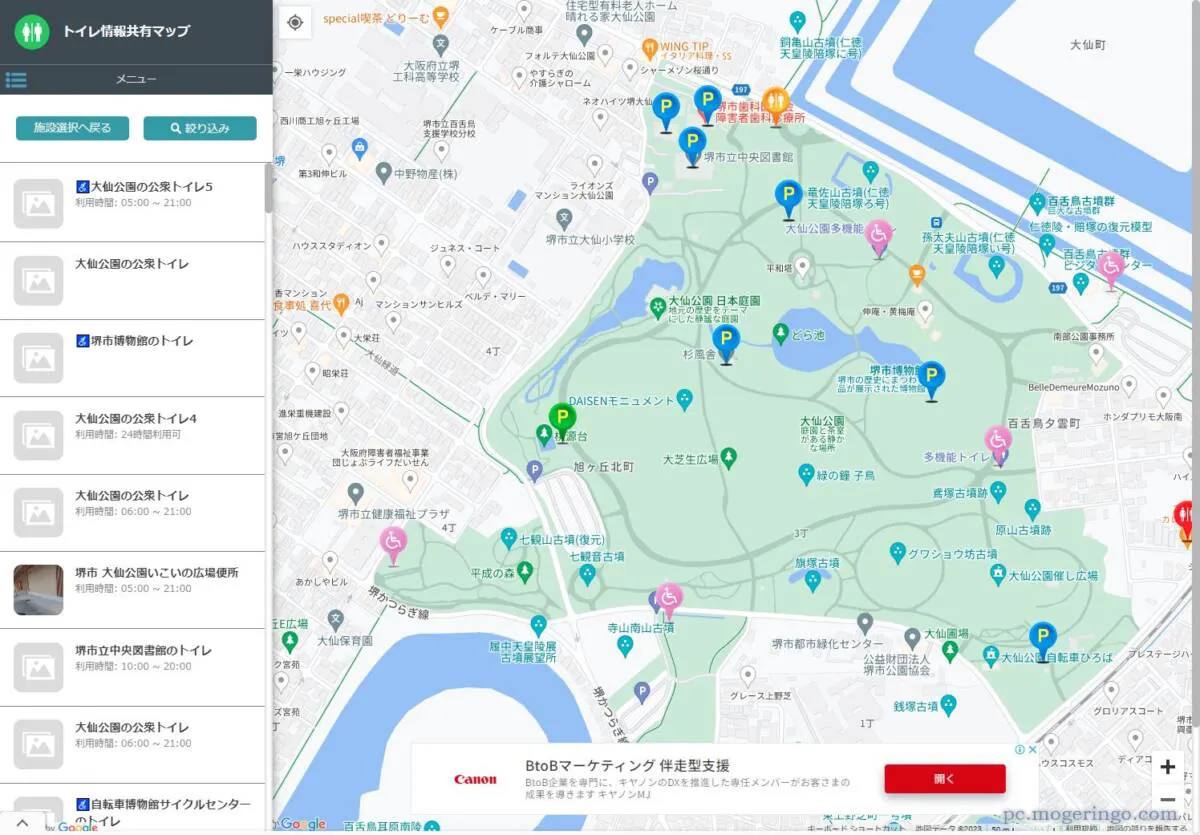Open the メニュー header
The image size is (1200, 835).
(136, 80)
